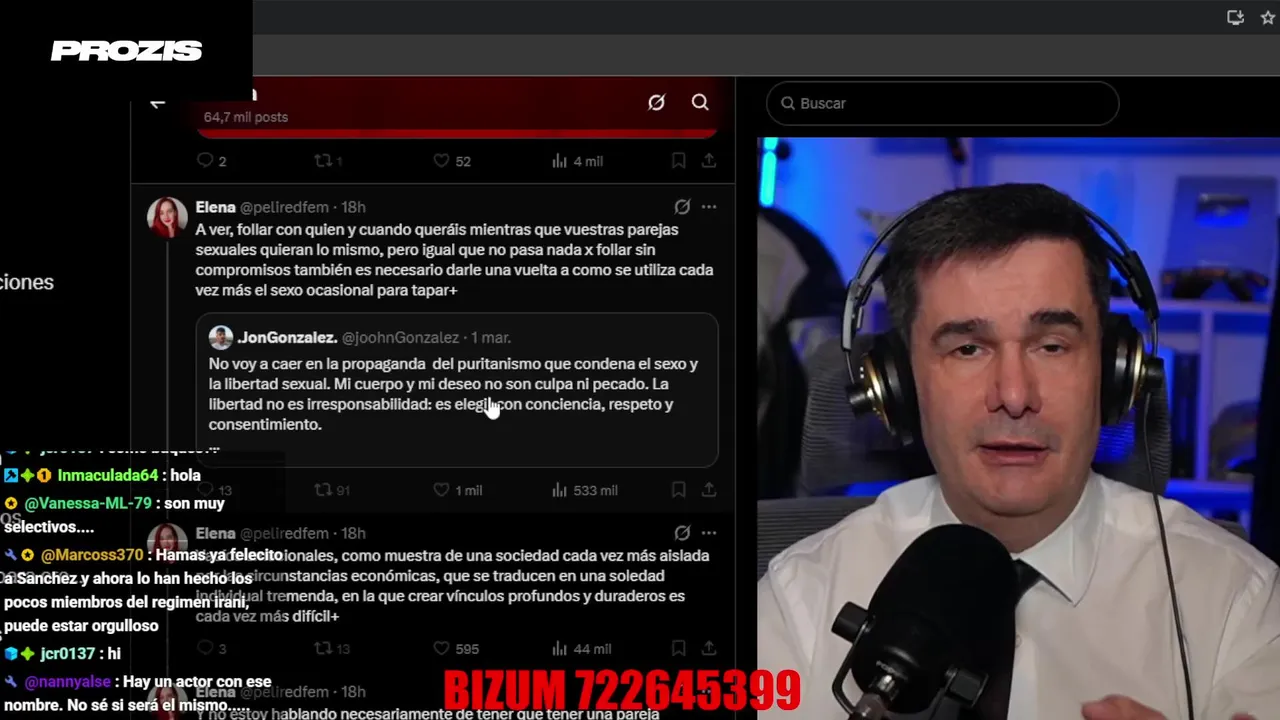Select chat user Inmaculada64

point(107,475)
